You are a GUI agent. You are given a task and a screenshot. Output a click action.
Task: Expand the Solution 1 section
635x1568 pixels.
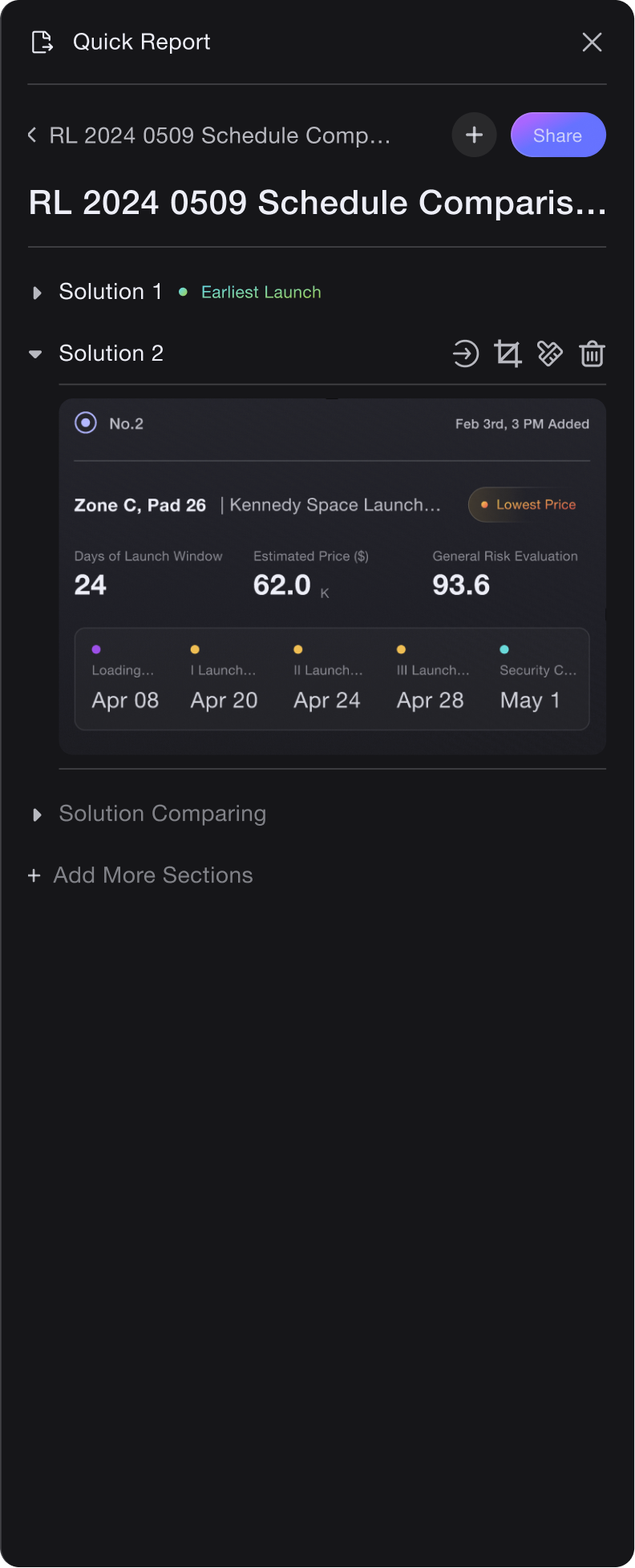(x=37, y=293)
